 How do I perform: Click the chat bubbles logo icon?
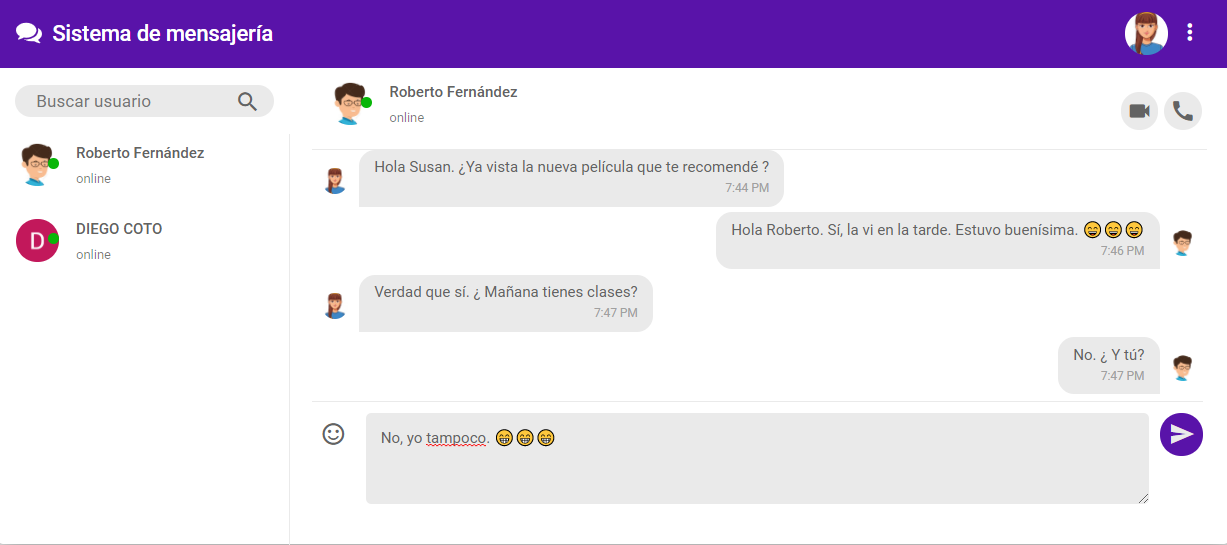pyautogui.click(x=29, y=34)
